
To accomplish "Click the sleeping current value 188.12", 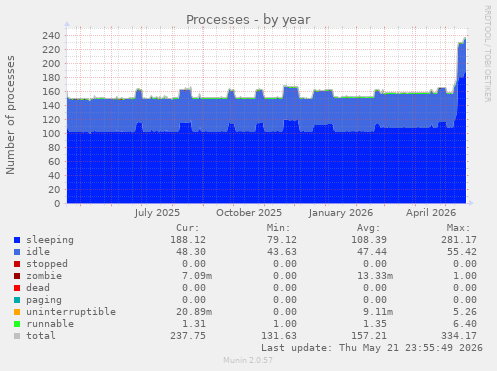I will point(188,240).
